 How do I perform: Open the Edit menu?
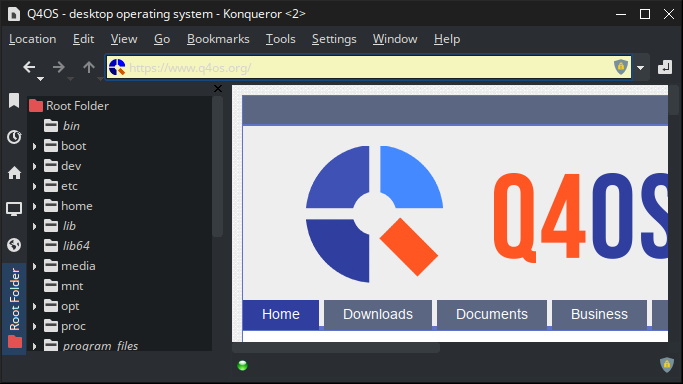coord(83,39)
